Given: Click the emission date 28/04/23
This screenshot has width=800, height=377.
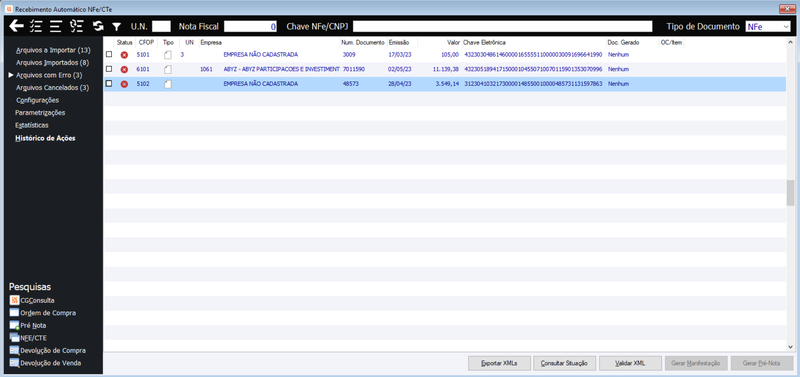Looking at the screenshot, I should click(x=399, y=84).
